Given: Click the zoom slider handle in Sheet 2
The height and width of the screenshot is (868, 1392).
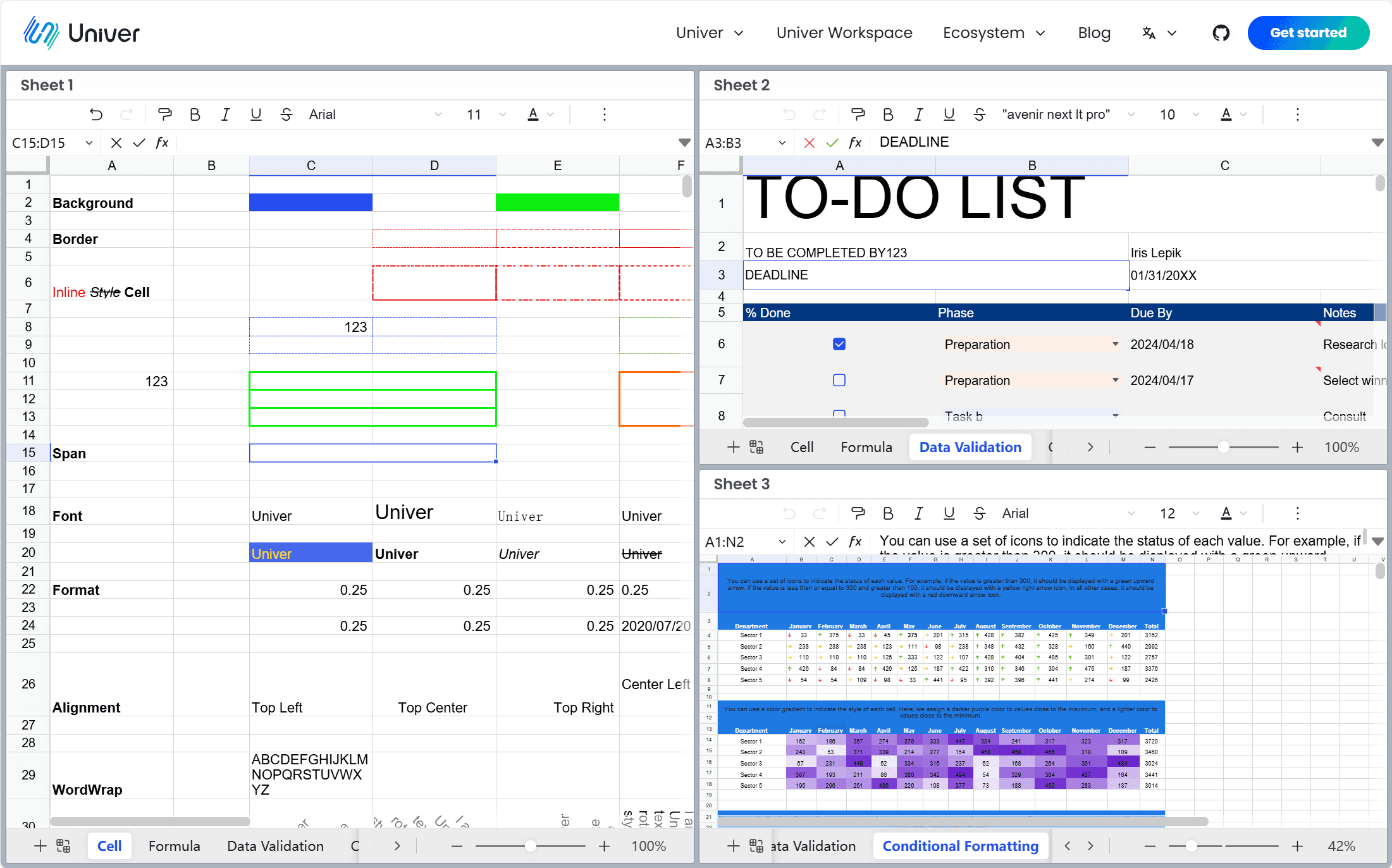Looking at the screenshot, I should [x=1223, y=448].
